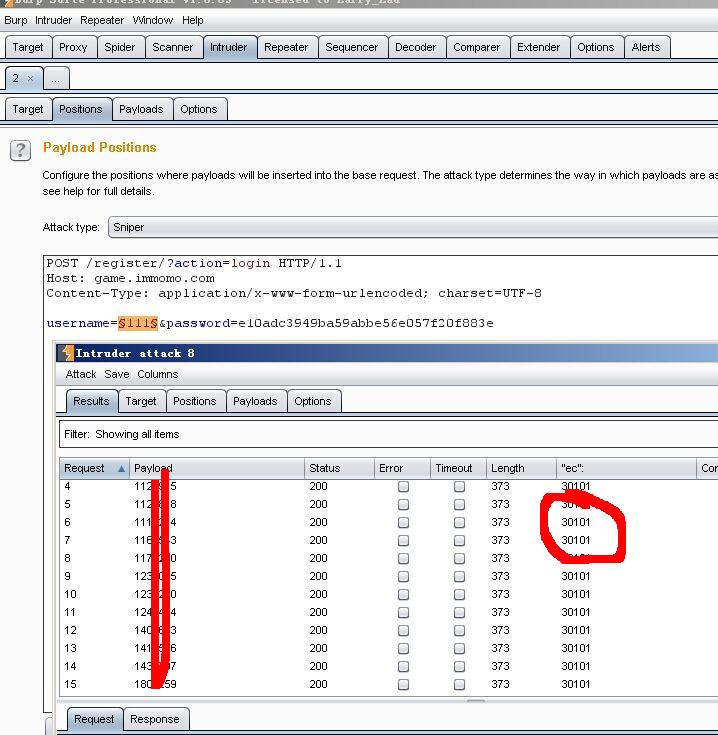Sort results by Error column header
This screenshot has height=735, width=718.
[x=402, y=468]
